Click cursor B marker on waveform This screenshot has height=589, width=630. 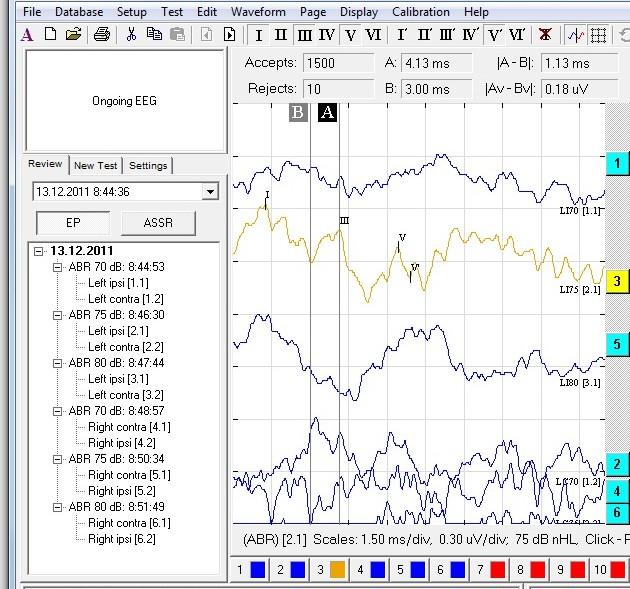point(298,112)
